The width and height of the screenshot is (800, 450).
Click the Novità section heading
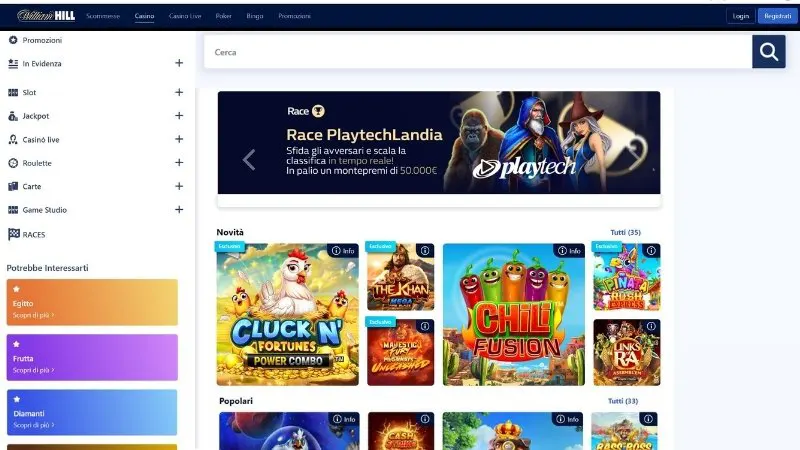tap(230, 232)
